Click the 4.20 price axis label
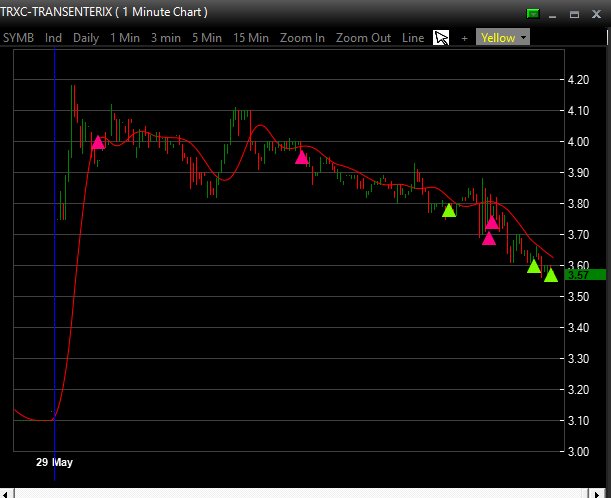The image size is (611, 498). 578,79
